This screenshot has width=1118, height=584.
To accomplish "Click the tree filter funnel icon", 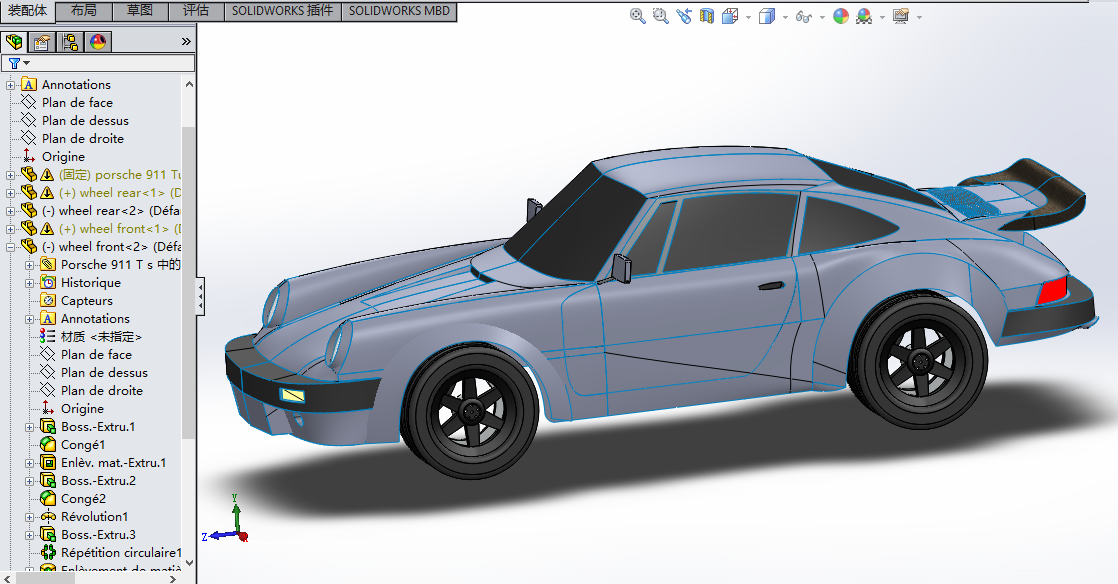I will point(14,63).
